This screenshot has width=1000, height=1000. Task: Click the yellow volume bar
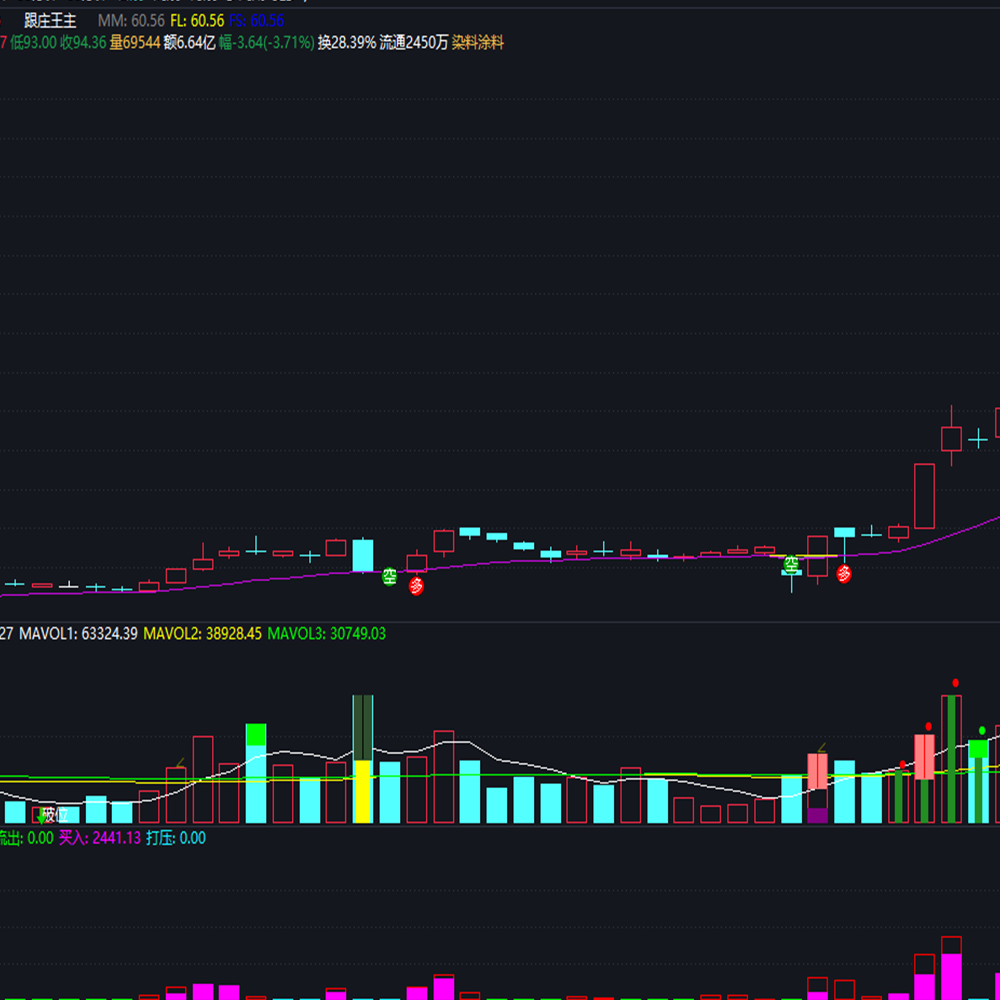click(363, 791)
